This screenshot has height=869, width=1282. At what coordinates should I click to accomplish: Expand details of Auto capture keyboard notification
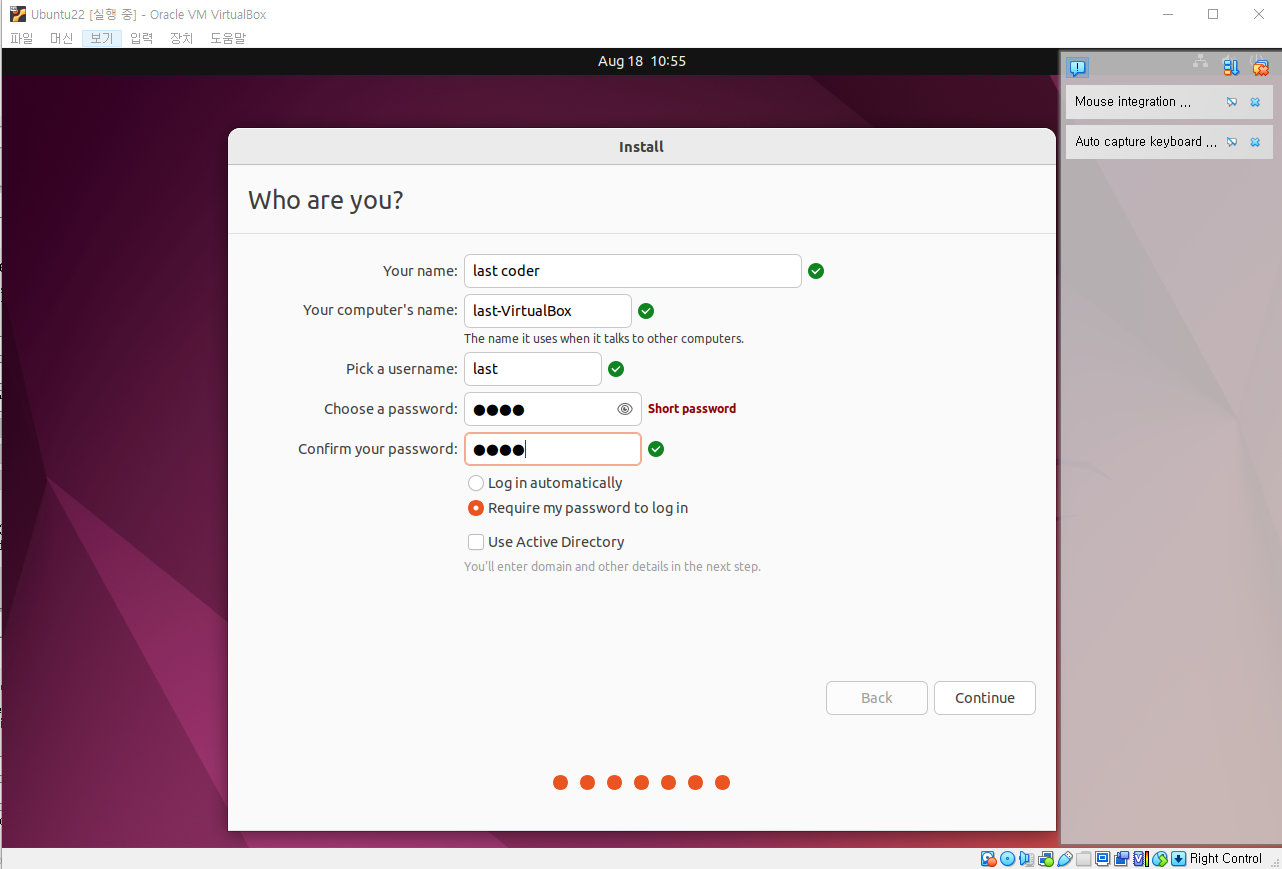coord(1232,142)
